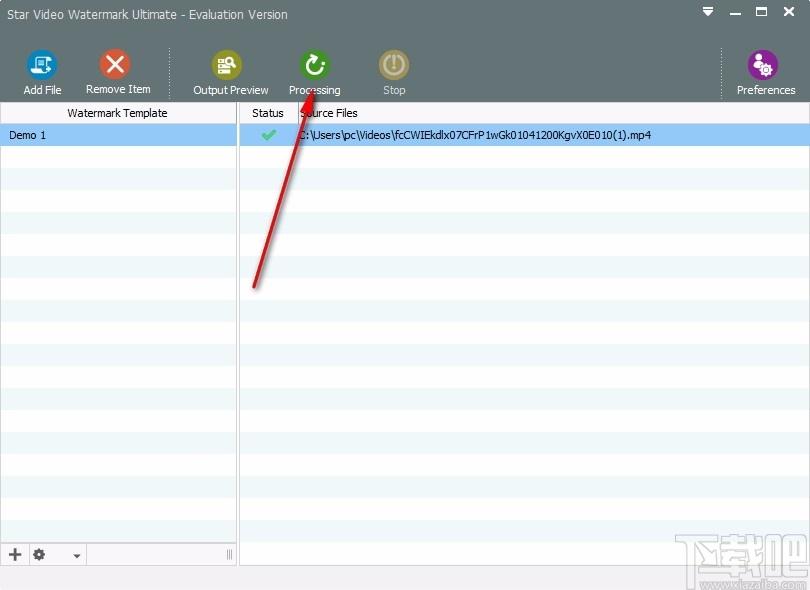Click the Stop icon

394,65
